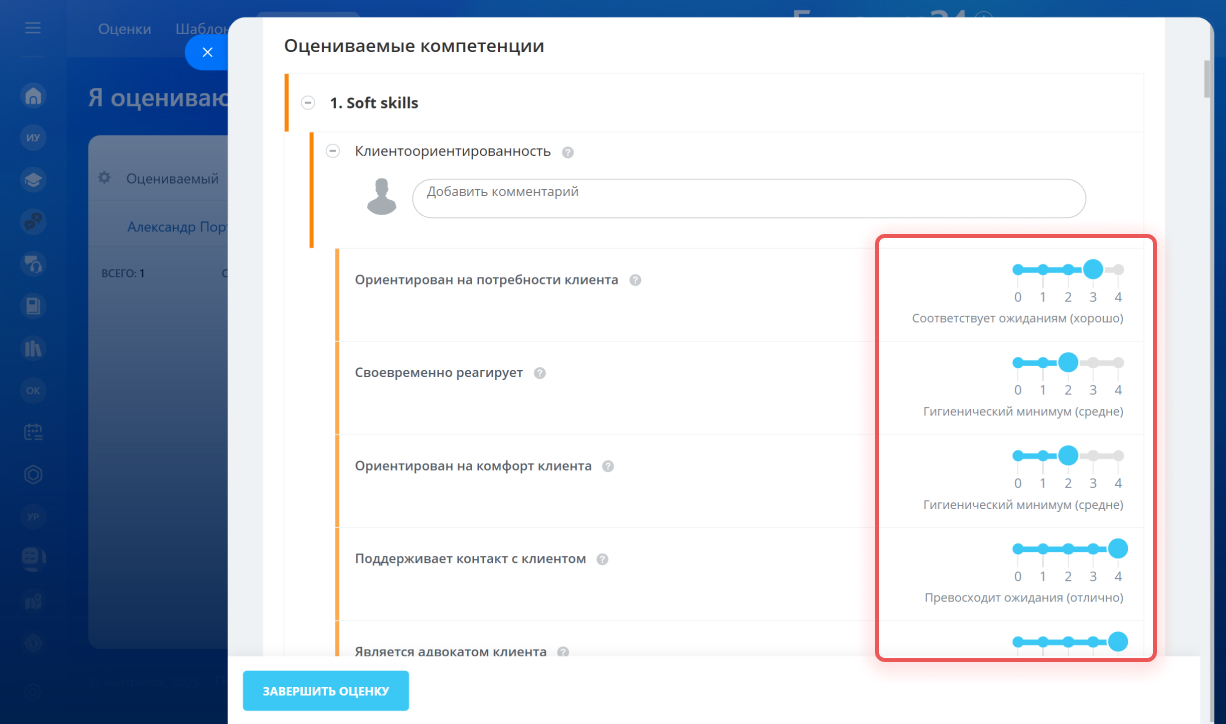Show help for Своевременно реагирует
The width and height of the screenshot is (1226, 724).
point(540,374)
